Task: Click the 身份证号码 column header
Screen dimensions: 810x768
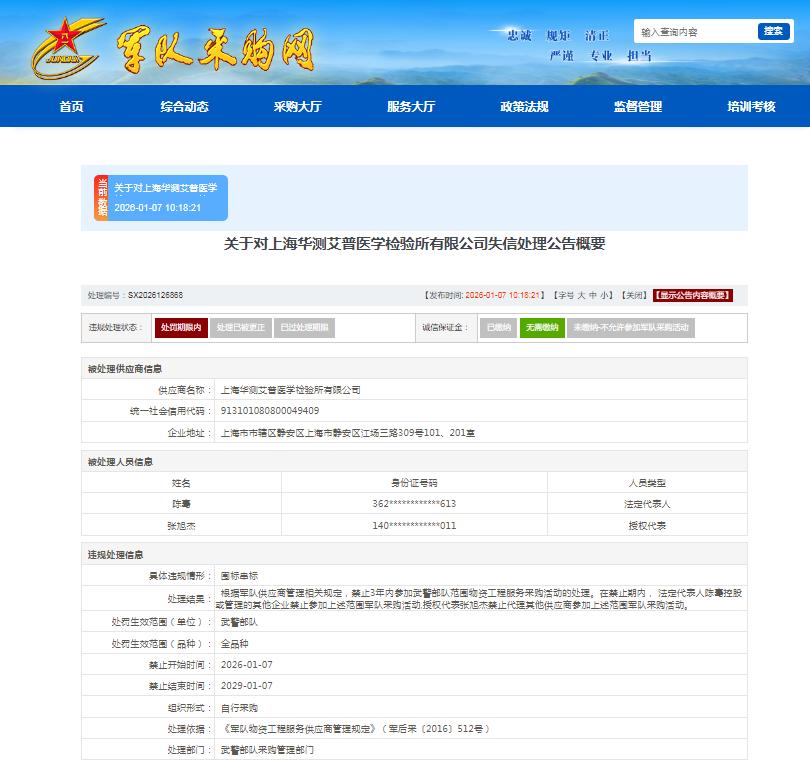Action: click(414, 483)
